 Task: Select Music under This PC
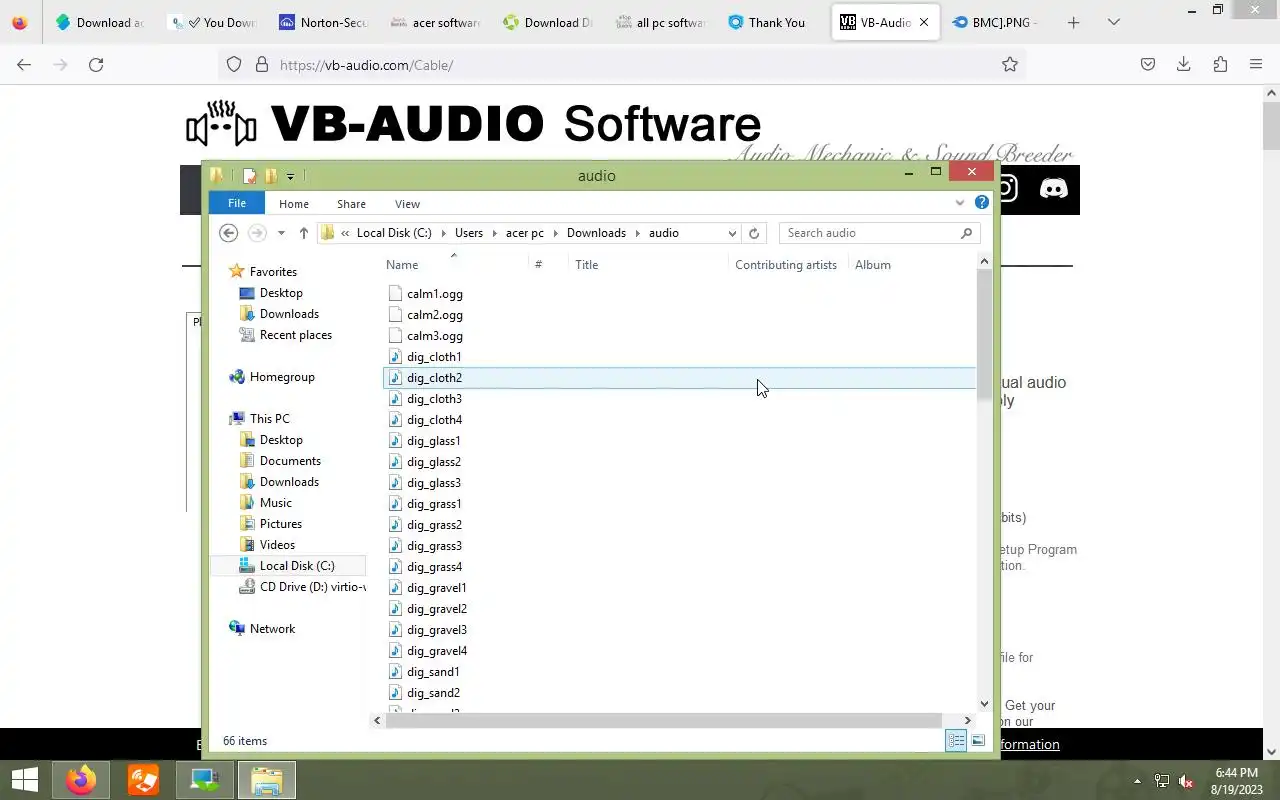click(x=275, y=503)
